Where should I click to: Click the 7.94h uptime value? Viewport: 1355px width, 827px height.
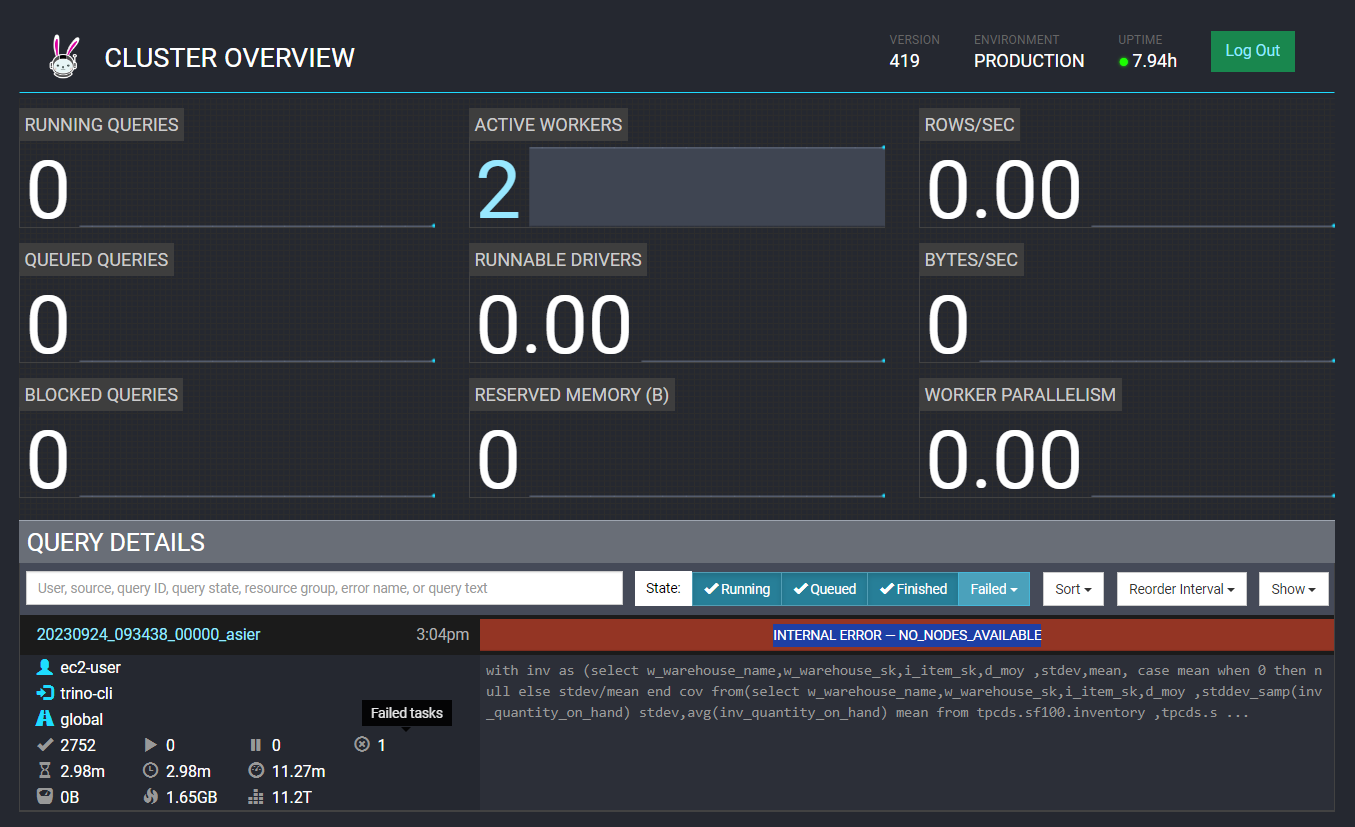1155,61
